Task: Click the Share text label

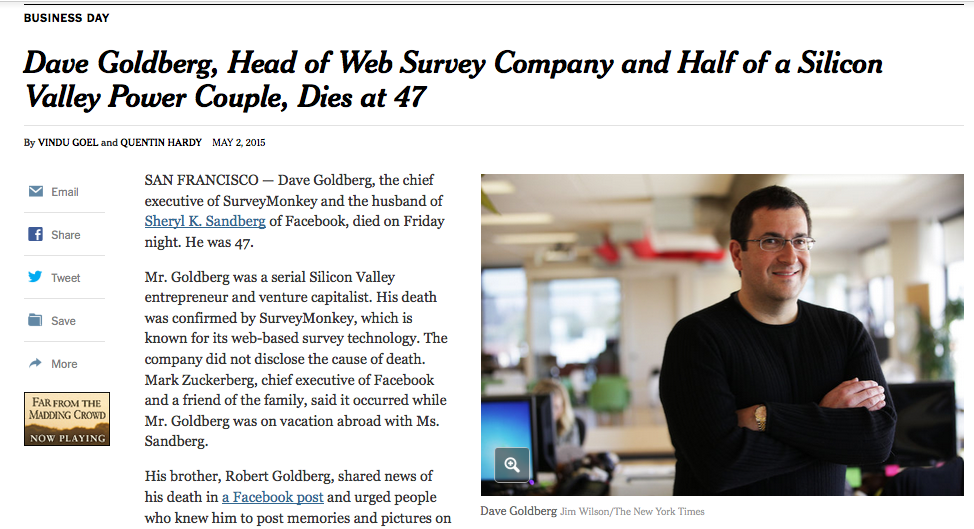Action: tap(65, 235)
